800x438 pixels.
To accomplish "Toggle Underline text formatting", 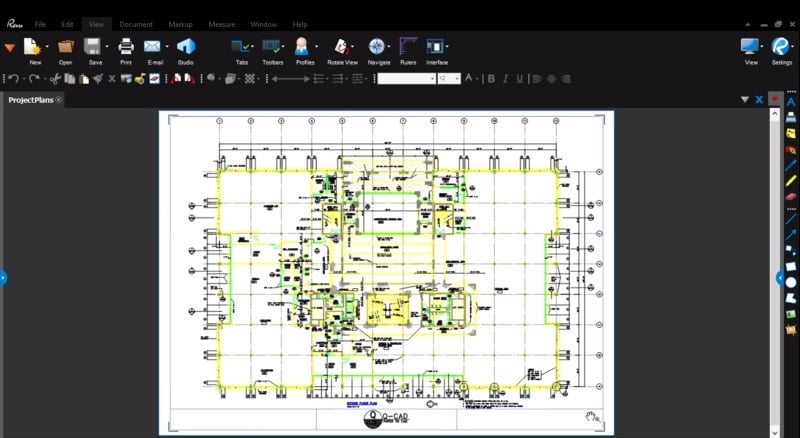I will [519, 79].
